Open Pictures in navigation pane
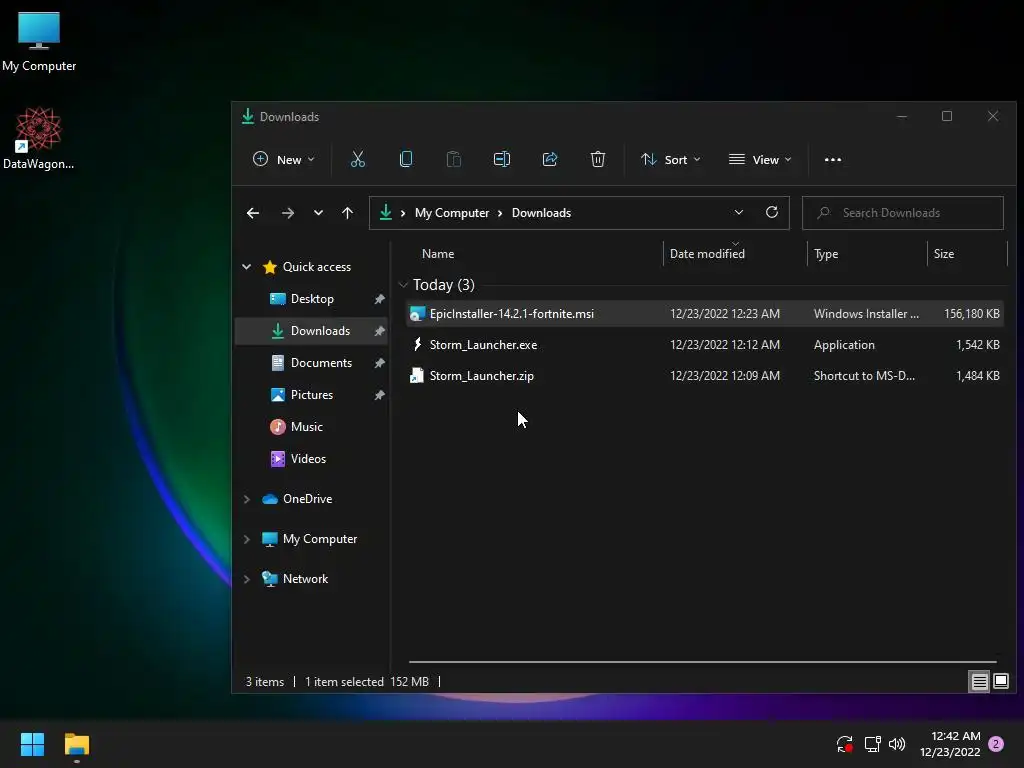Screen dimensions: 1024x768 point(312,394)
